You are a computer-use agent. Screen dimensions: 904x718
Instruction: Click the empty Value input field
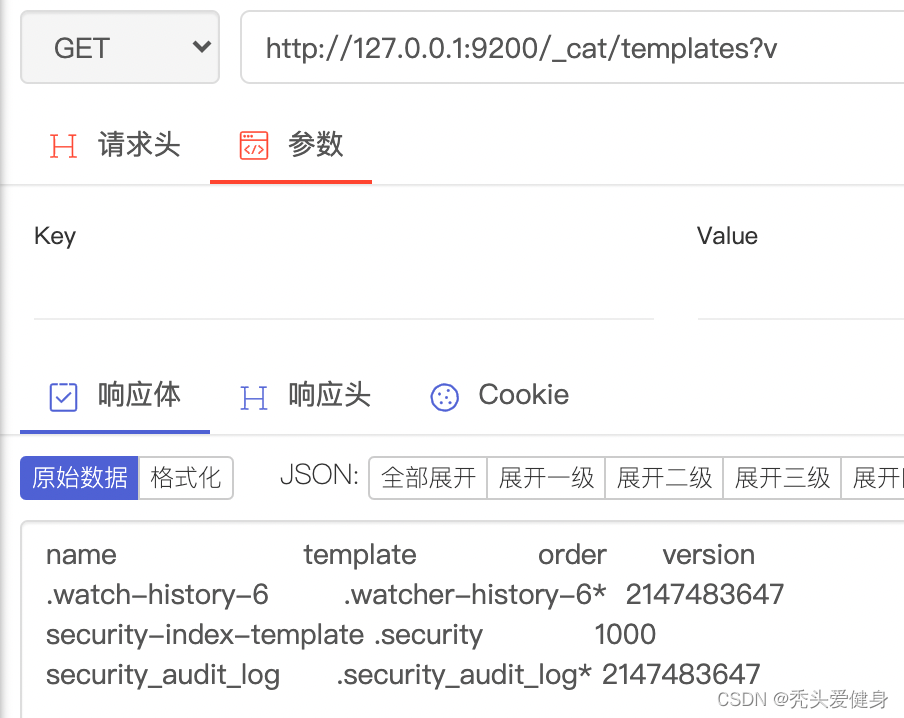[800, 296]
